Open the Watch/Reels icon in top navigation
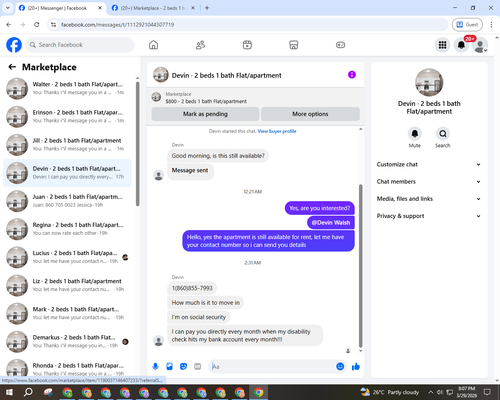The image size is (500, 400). (x=247, y=45)
